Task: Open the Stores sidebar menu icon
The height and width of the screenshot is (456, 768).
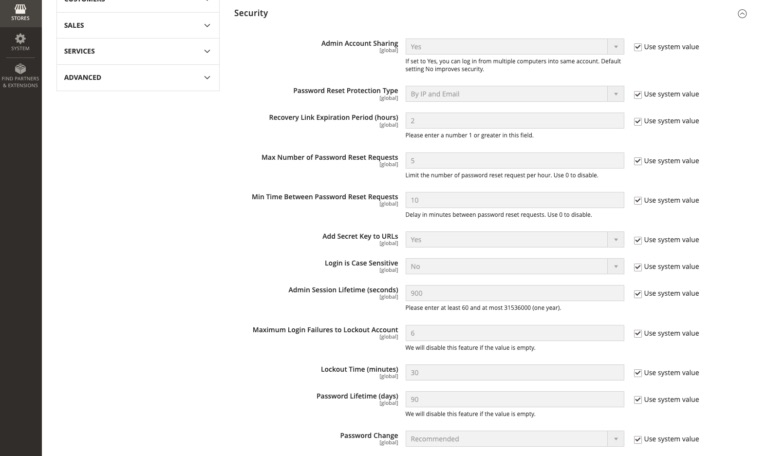Action: coord(20,9)
